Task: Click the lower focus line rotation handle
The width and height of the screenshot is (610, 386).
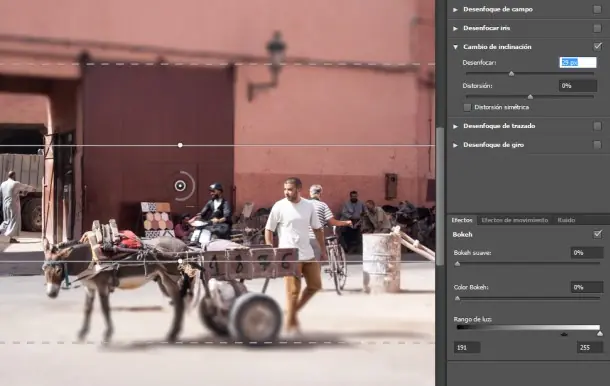Action: (180, 261)
